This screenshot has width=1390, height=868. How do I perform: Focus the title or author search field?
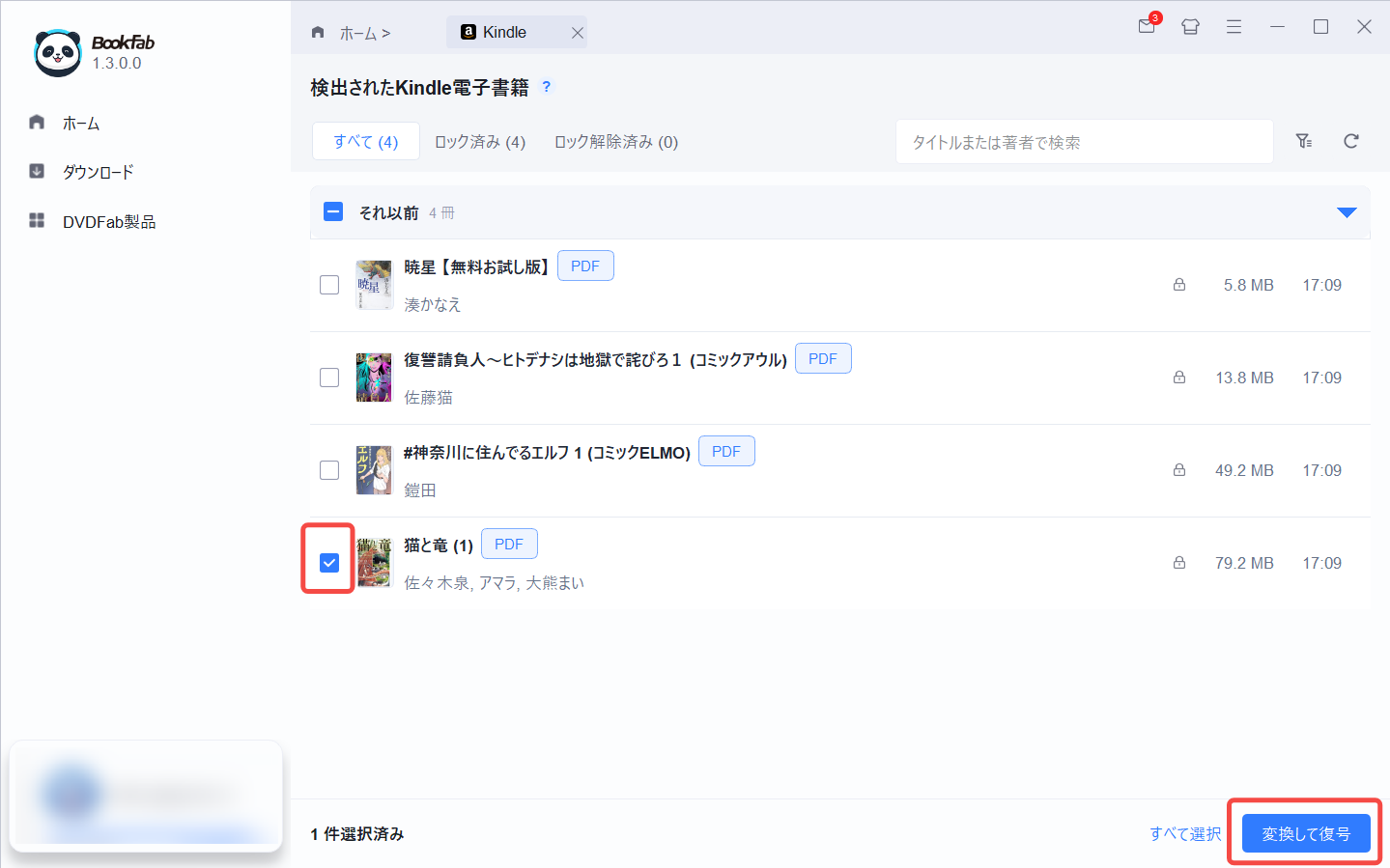pos(1084,142)
